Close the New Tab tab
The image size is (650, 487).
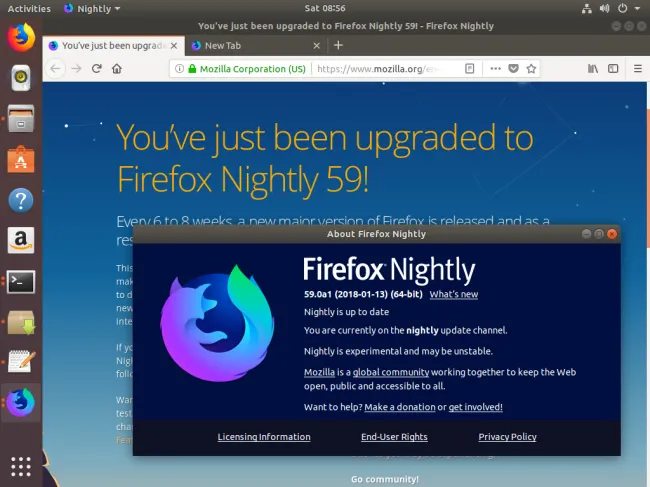(317, 46)
